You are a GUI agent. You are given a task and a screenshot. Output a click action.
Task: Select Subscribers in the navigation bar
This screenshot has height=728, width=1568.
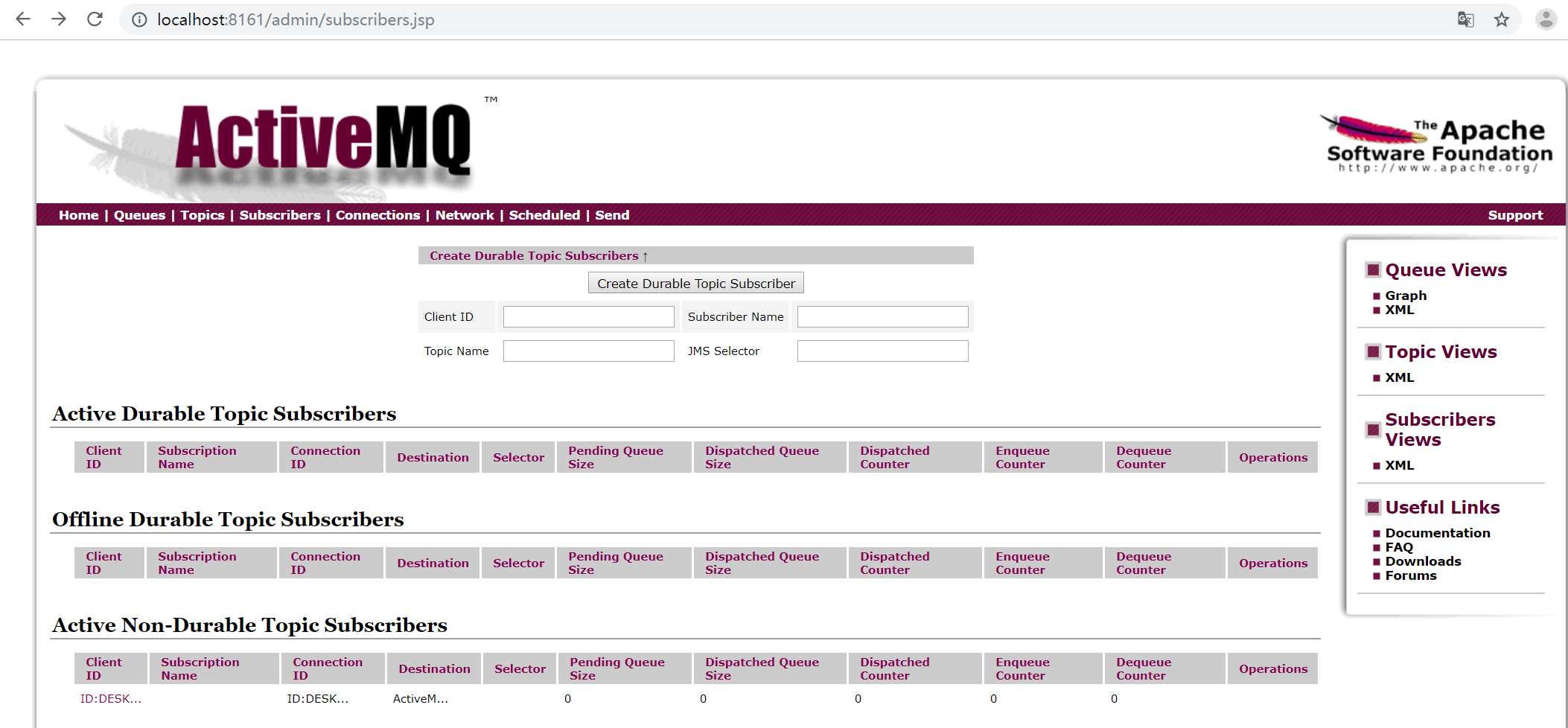280,215
